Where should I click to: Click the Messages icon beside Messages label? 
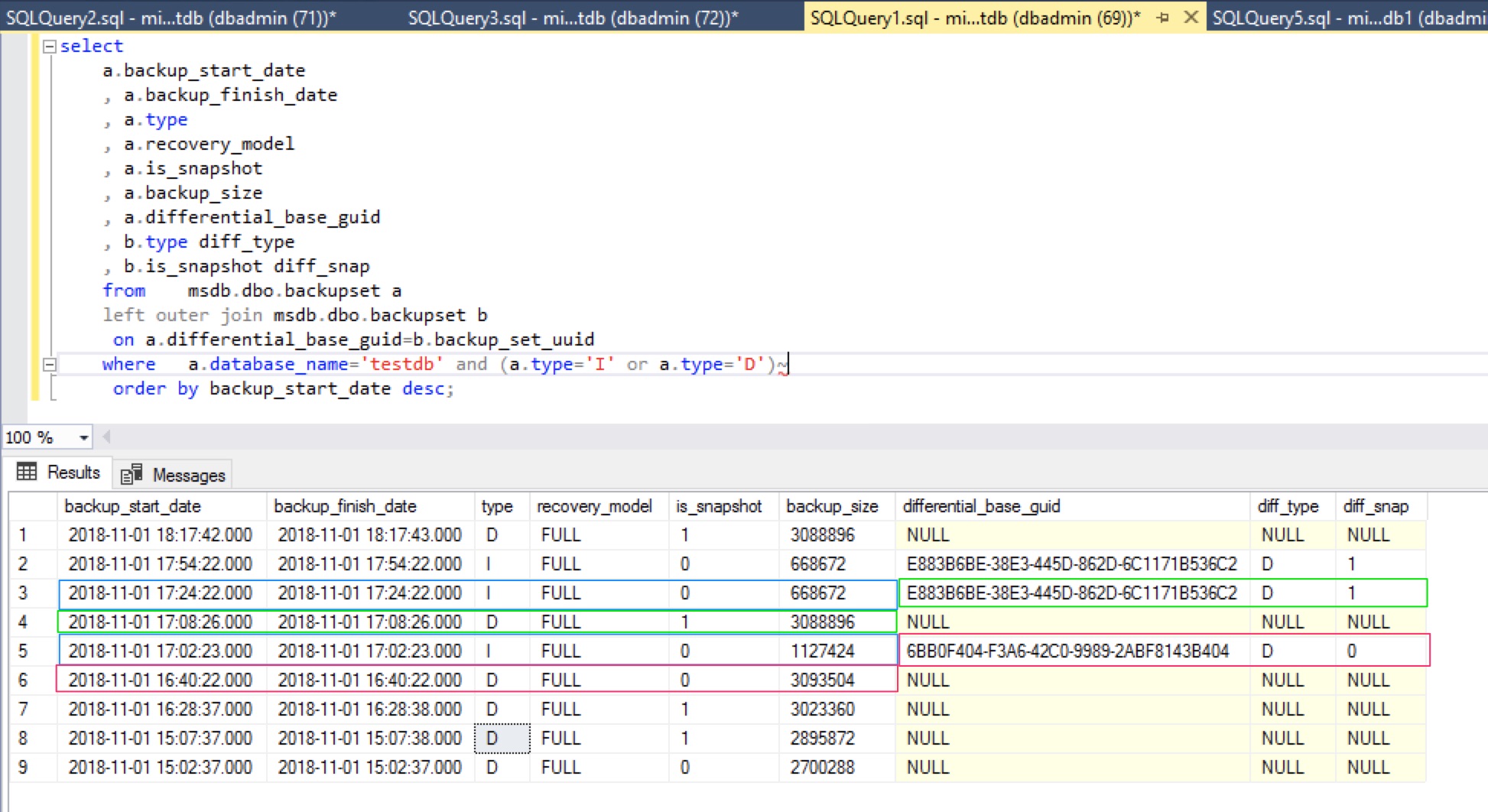click(x=131, y=473)
